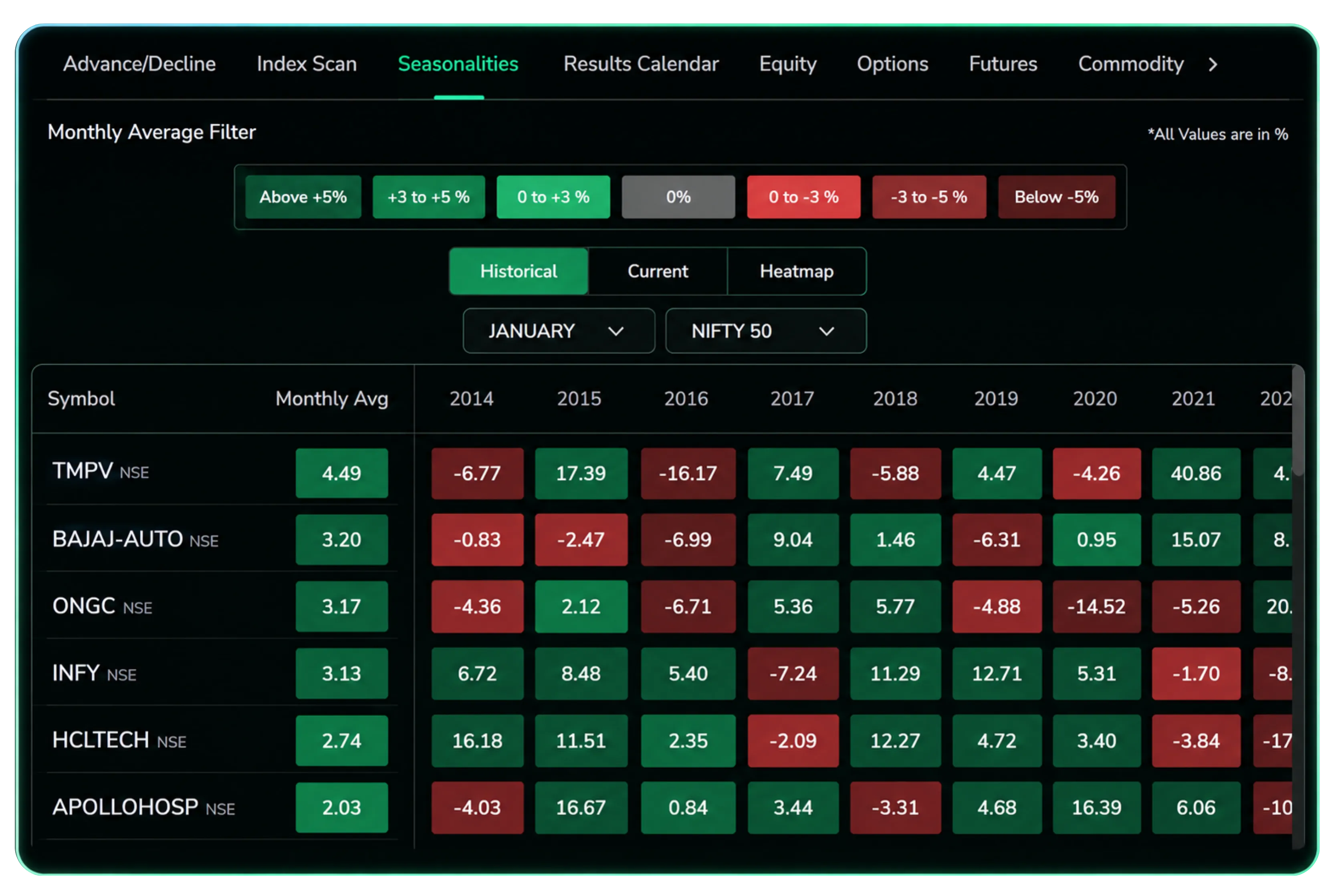Click the -16.17 cell for TMPV 2016
This screenshot has width=1334, height=896.
[688, 473]
